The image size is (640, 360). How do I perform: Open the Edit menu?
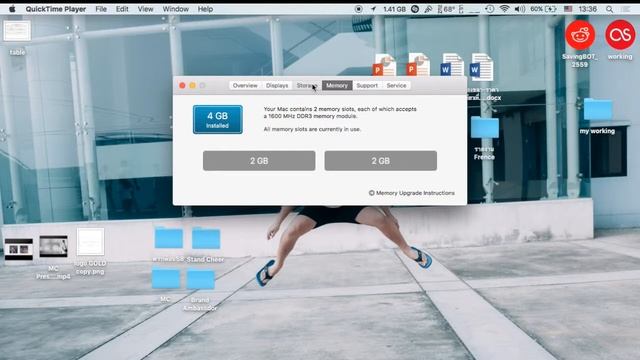122,9
